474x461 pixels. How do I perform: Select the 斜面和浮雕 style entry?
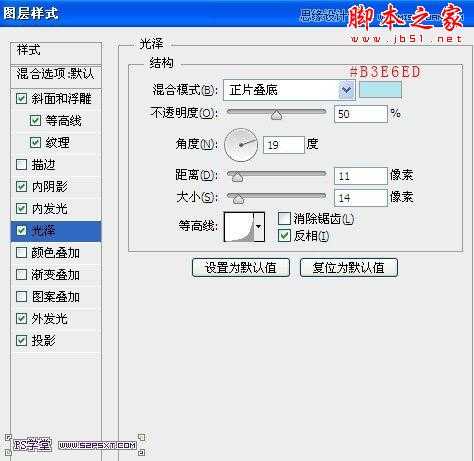point(61,99)
